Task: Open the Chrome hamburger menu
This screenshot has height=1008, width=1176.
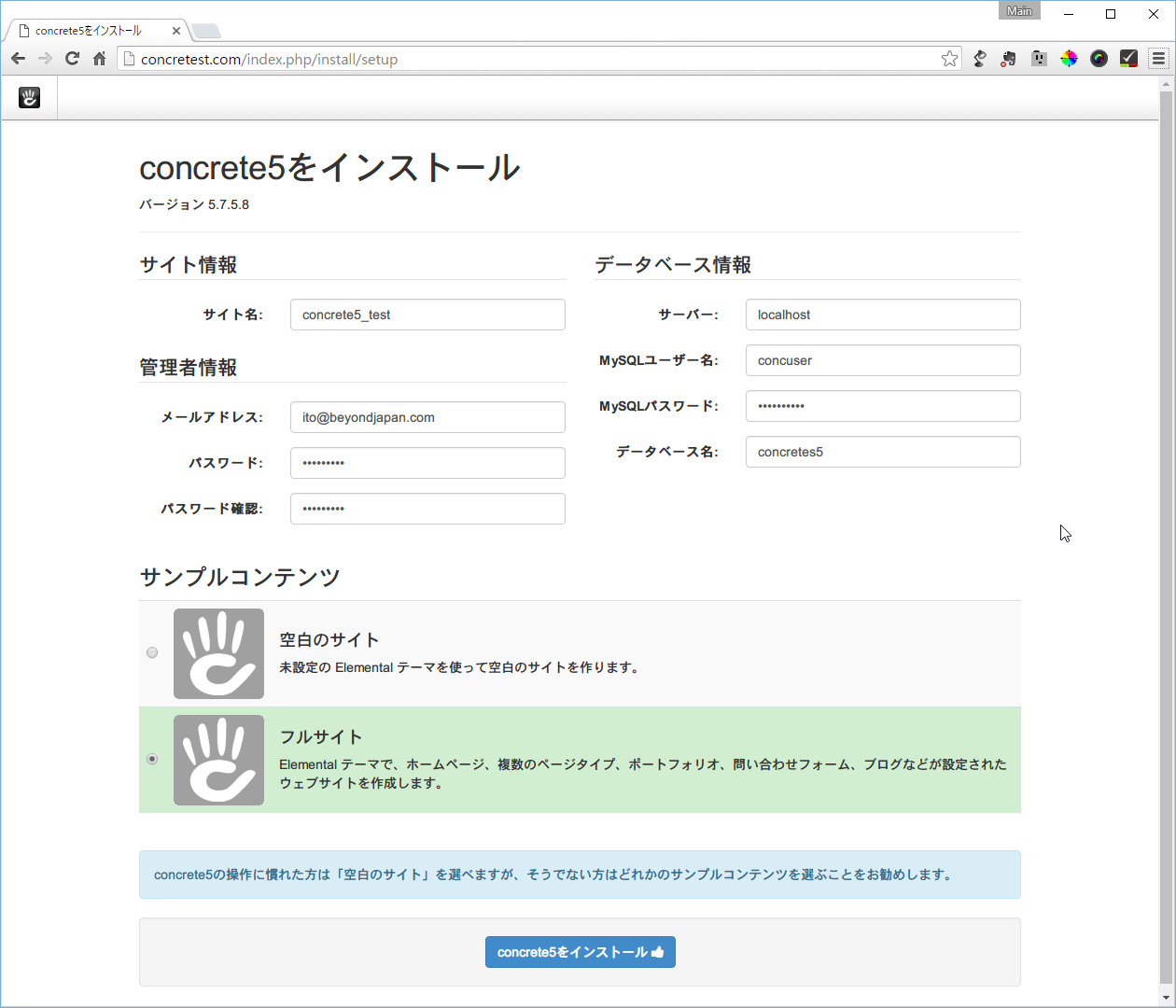Action: tap(1158, 59)
